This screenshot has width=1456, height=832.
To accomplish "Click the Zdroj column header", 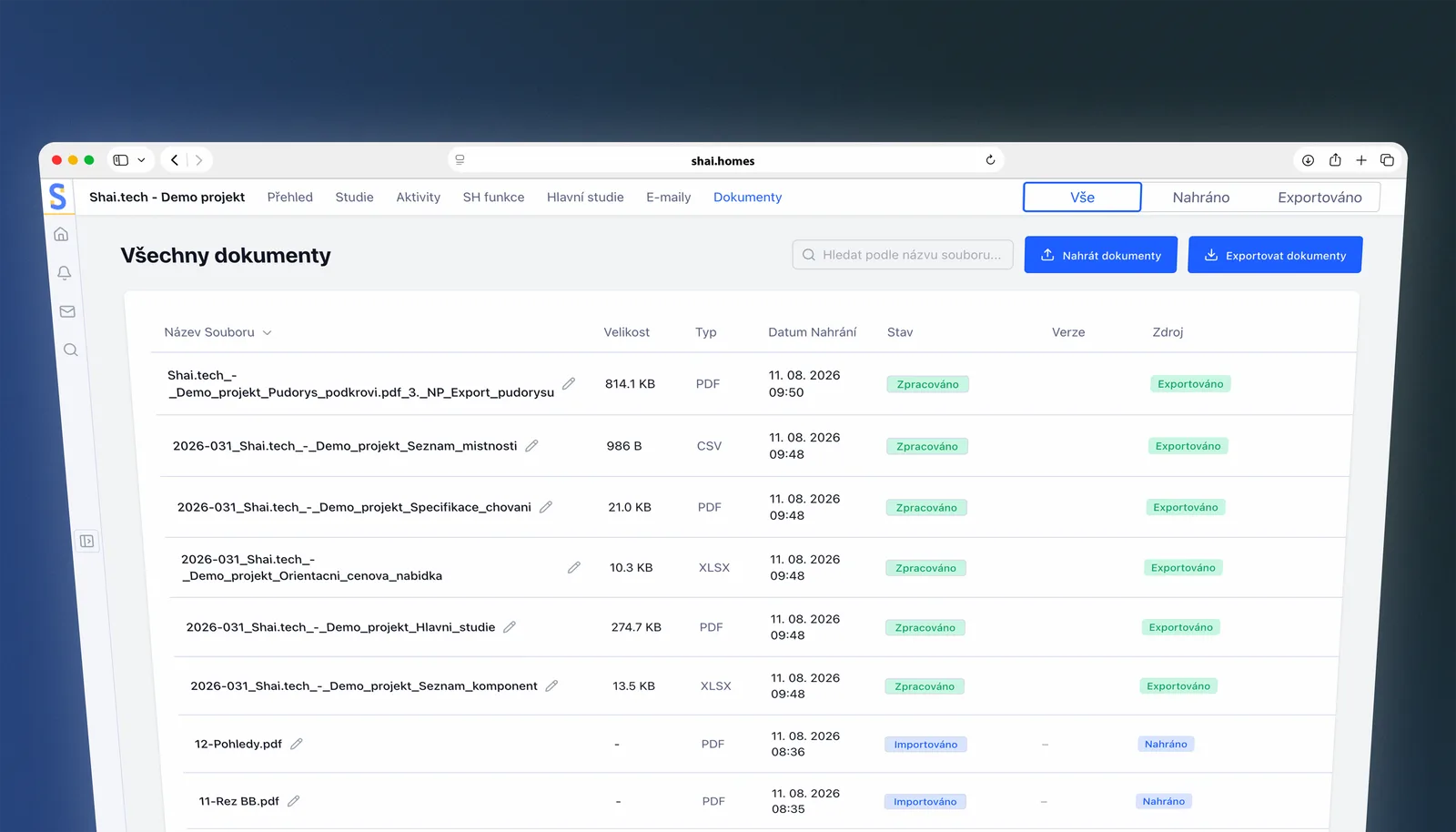I will tap(1168, 332).
